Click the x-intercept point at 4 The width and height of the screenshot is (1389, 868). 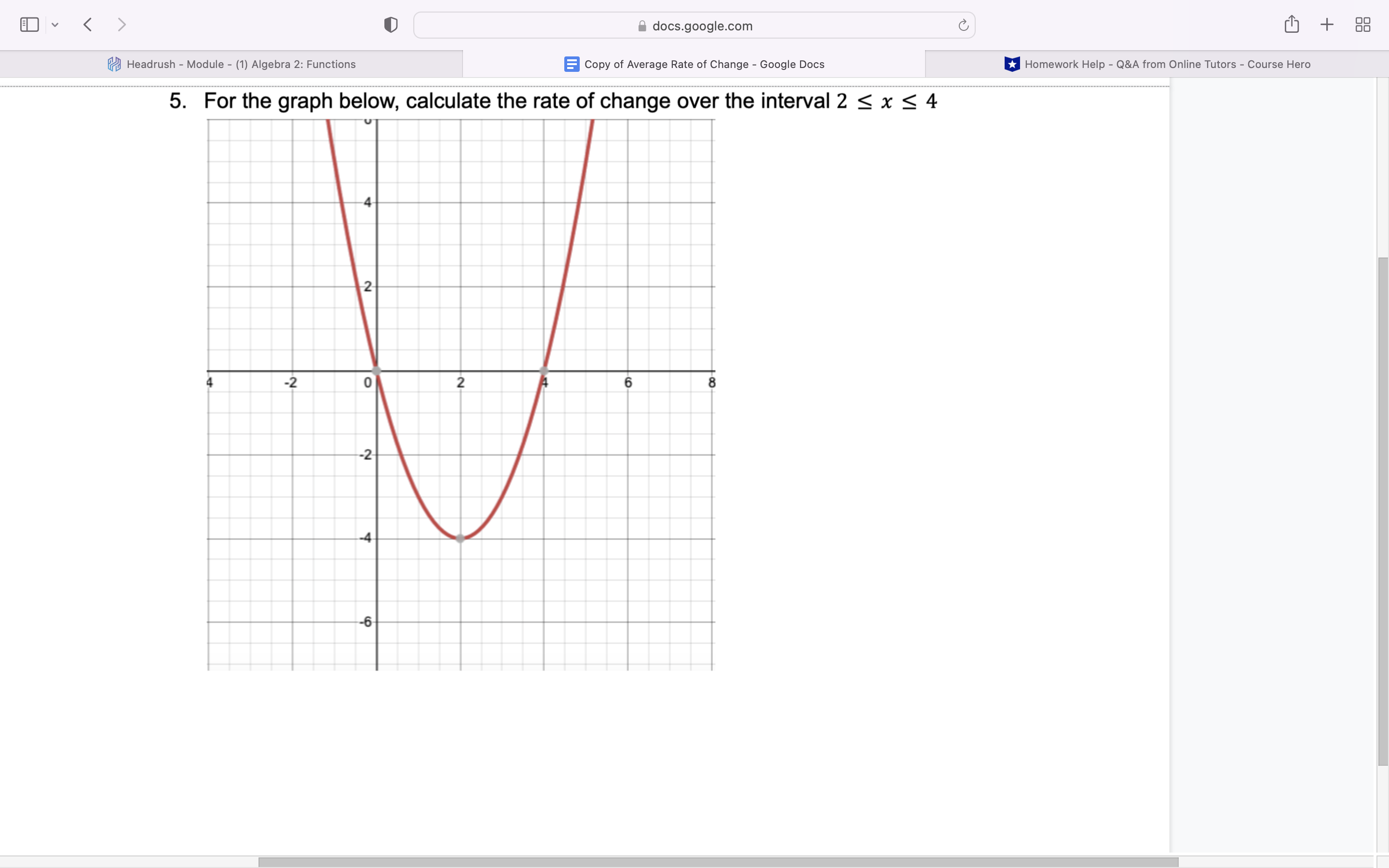click(x=544, y=370)
